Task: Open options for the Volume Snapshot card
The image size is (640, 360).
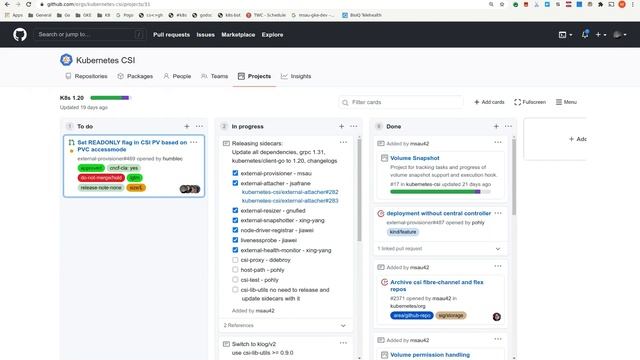Action: click(x=498, y=142)
